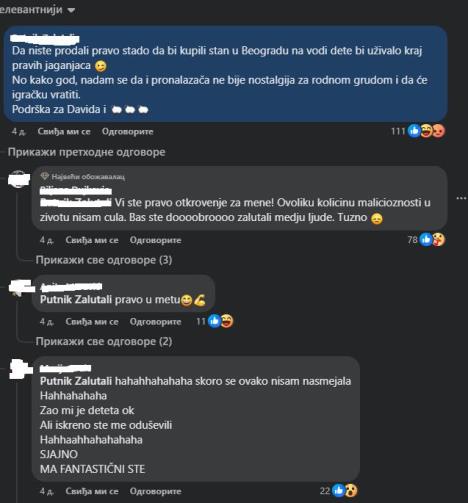Reply to the pravo u metu comment

[x=155, y=321]
